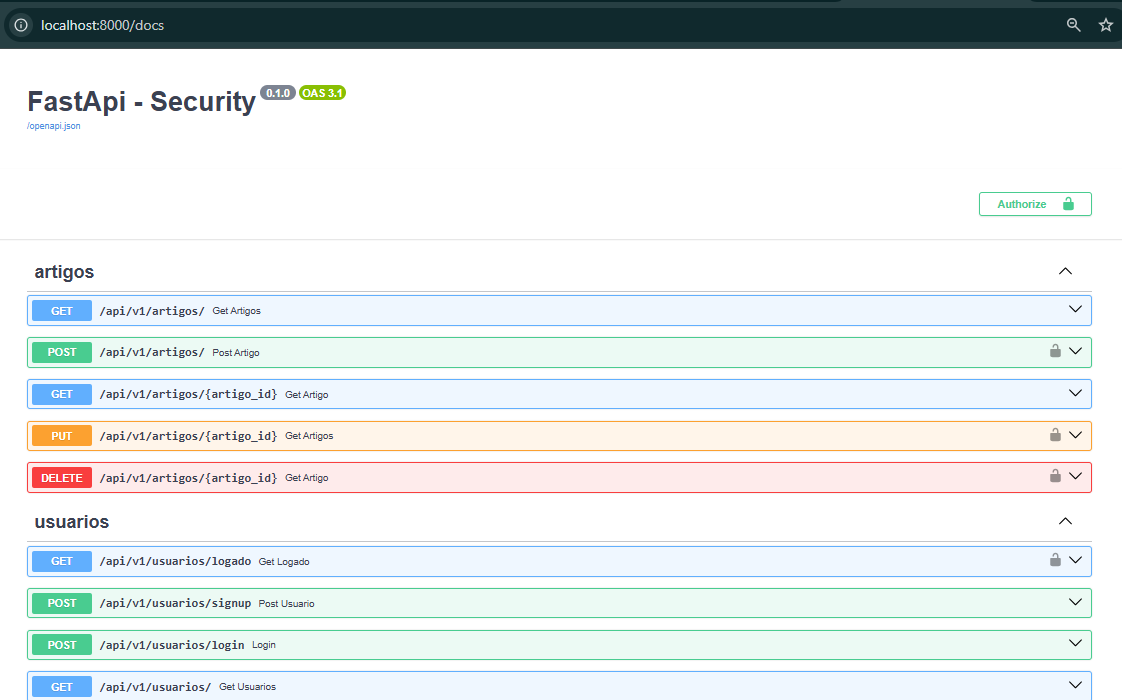Click the FastApi - Security title

click(x=141, y=102)
